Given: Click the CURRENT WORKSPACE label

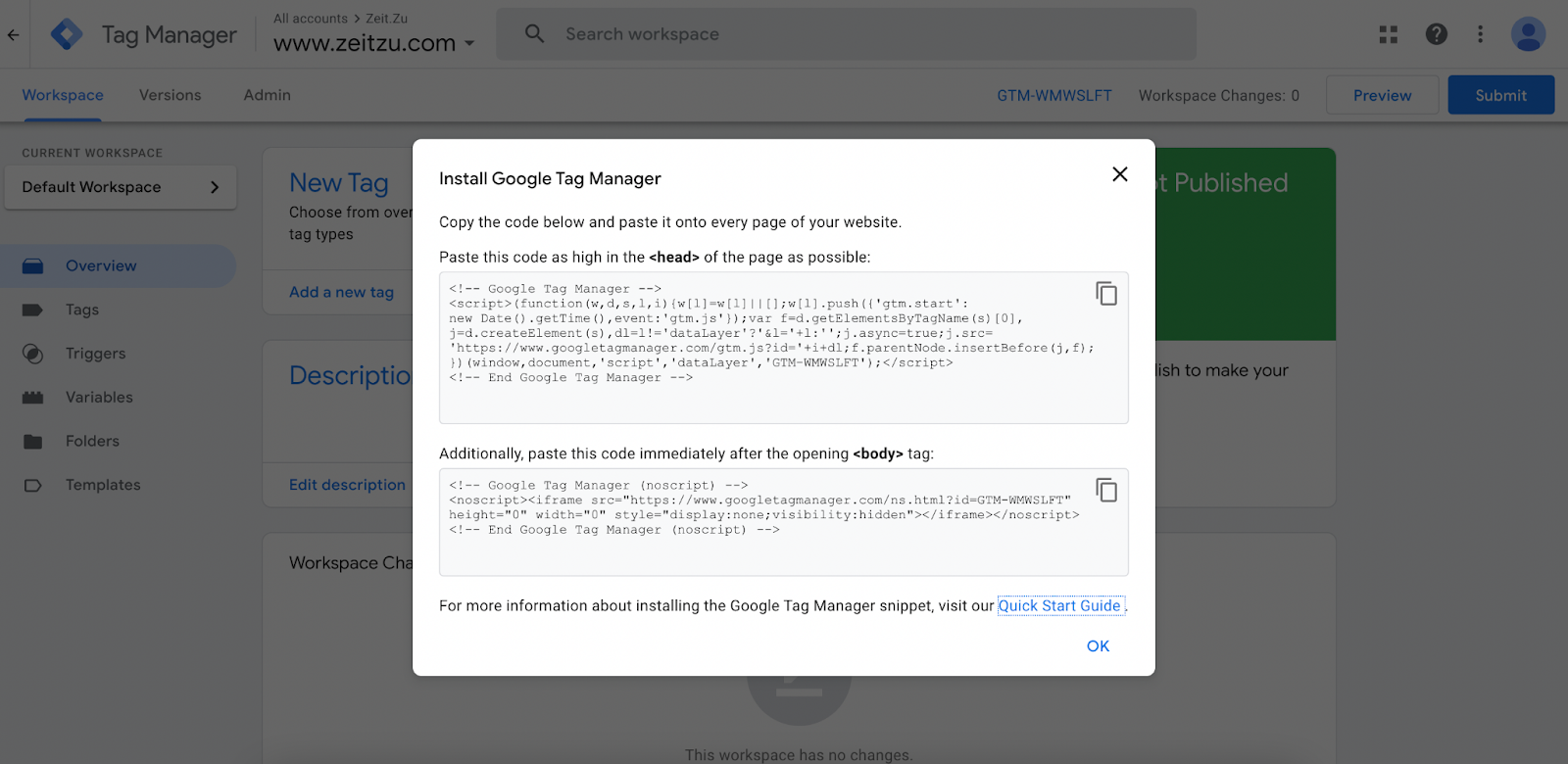Looking at the screenshot, I should pos(92,153).
